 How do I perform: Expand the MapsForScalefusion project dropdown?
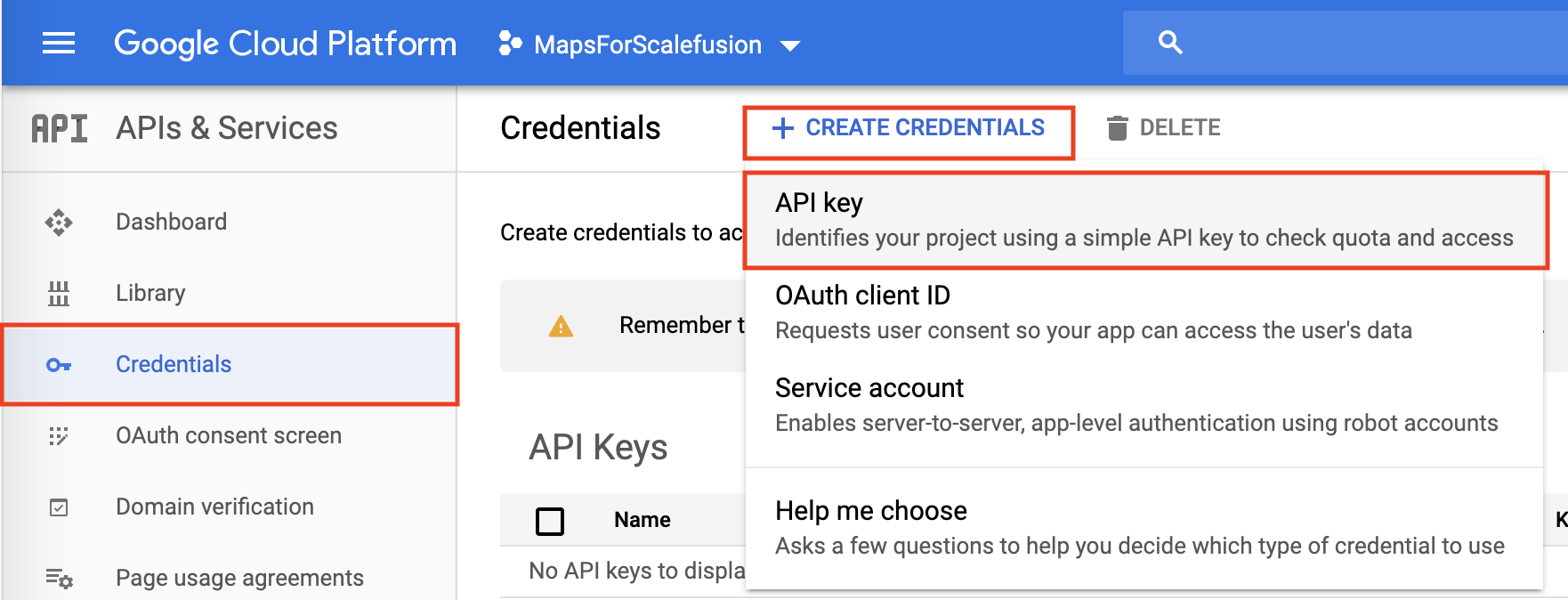[650, 45]
